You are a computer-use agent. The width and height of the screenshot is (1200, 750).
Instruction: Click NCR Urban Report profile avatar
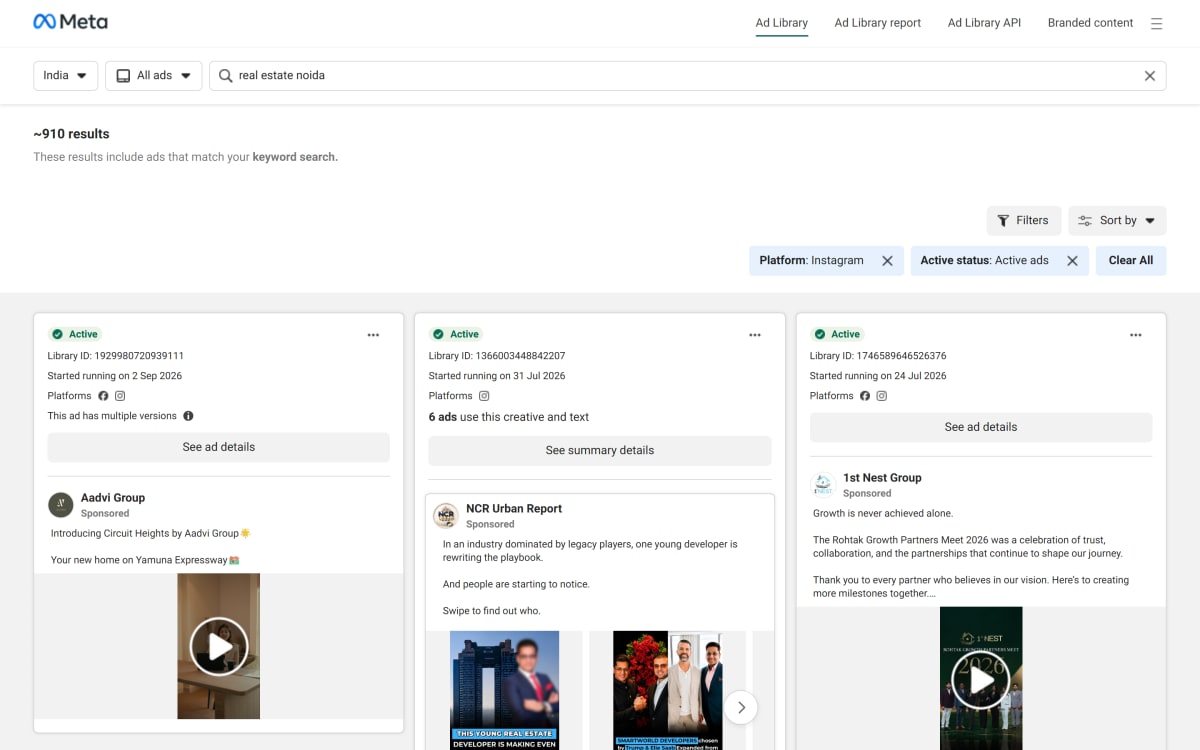pos(446,516)
